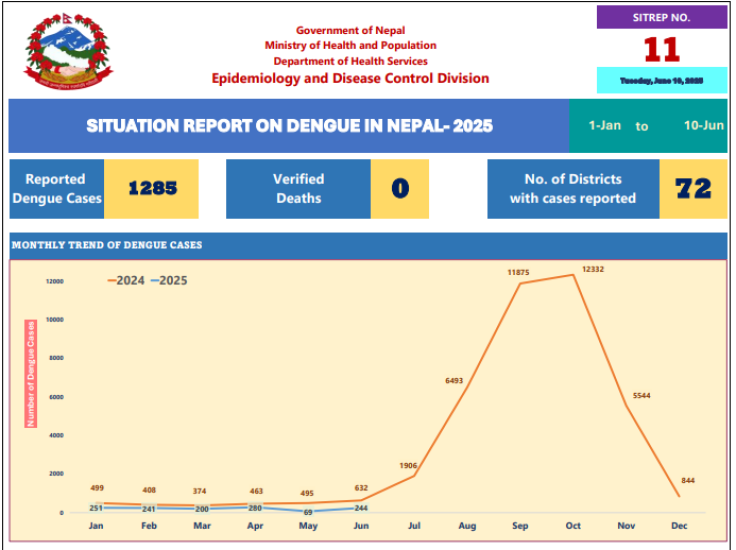Click the March 2025 data label 200
The height and width of the screenshot is (550, 736).
(x=202, y=509)
